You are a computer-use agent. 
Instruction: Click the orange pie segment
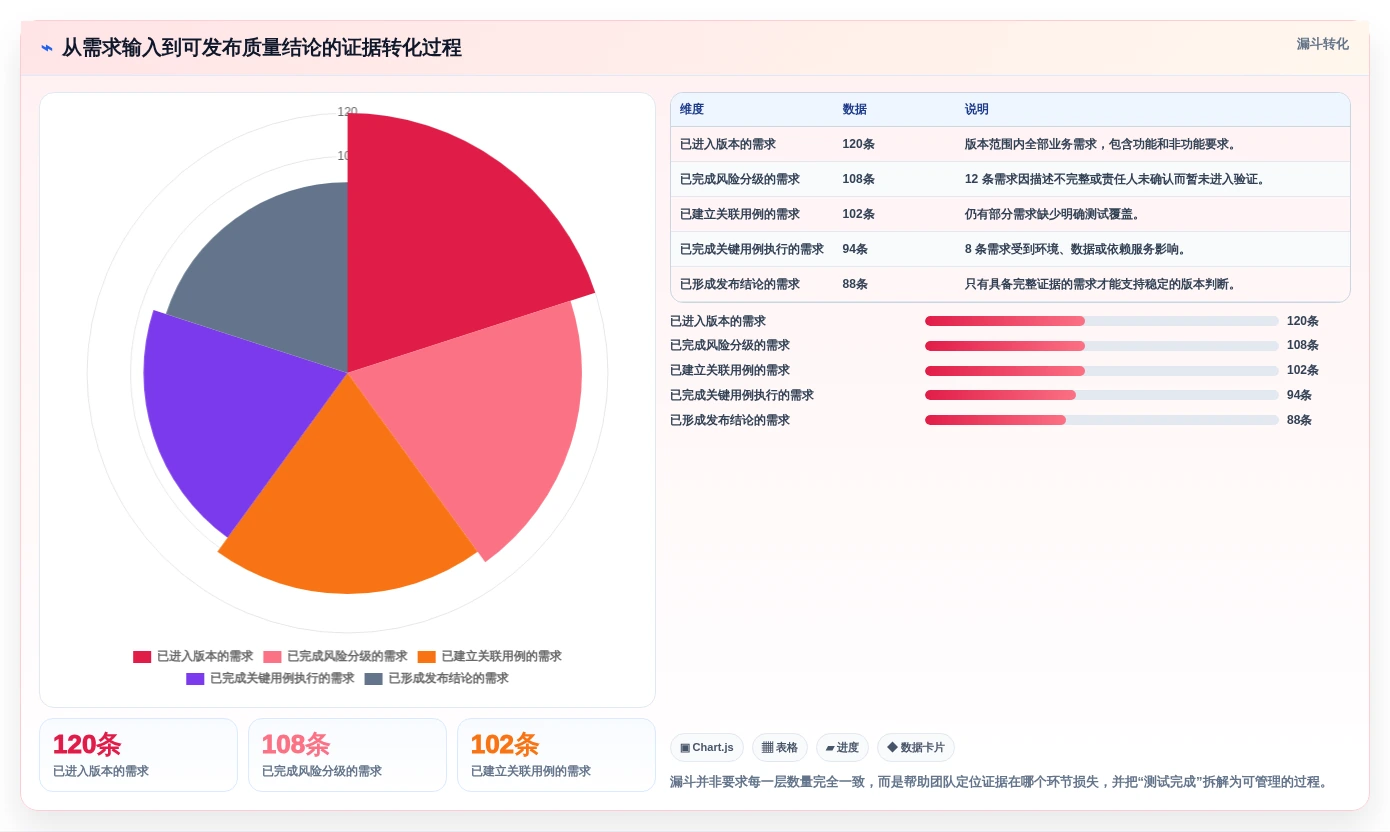tap(350, 500)
